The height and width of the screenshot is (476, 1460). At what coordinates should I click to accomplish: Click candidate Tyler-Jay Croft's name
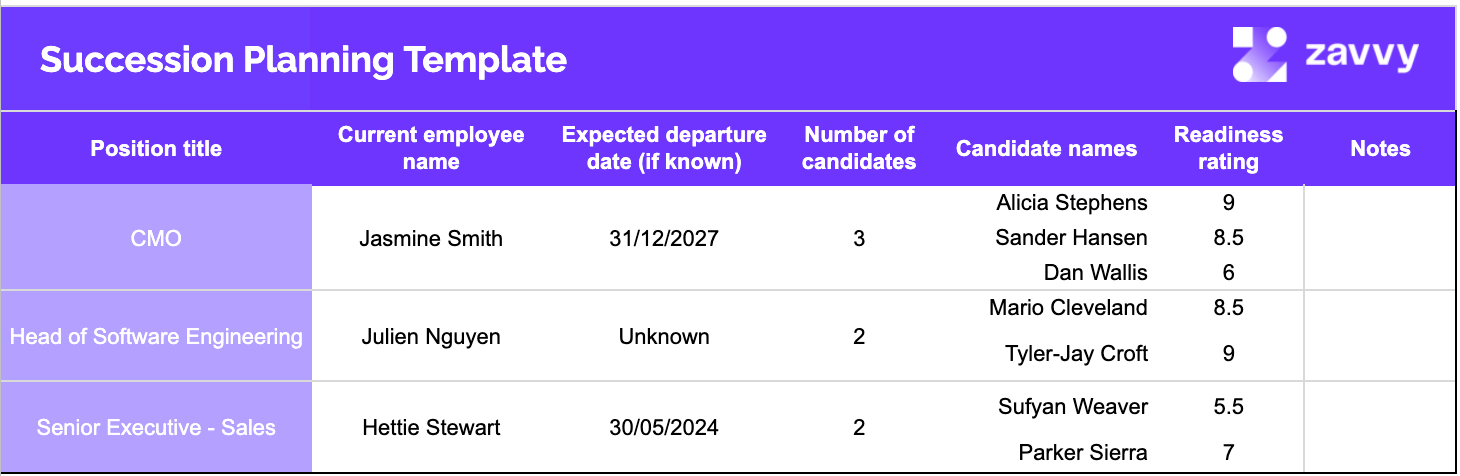(1076, 353)
